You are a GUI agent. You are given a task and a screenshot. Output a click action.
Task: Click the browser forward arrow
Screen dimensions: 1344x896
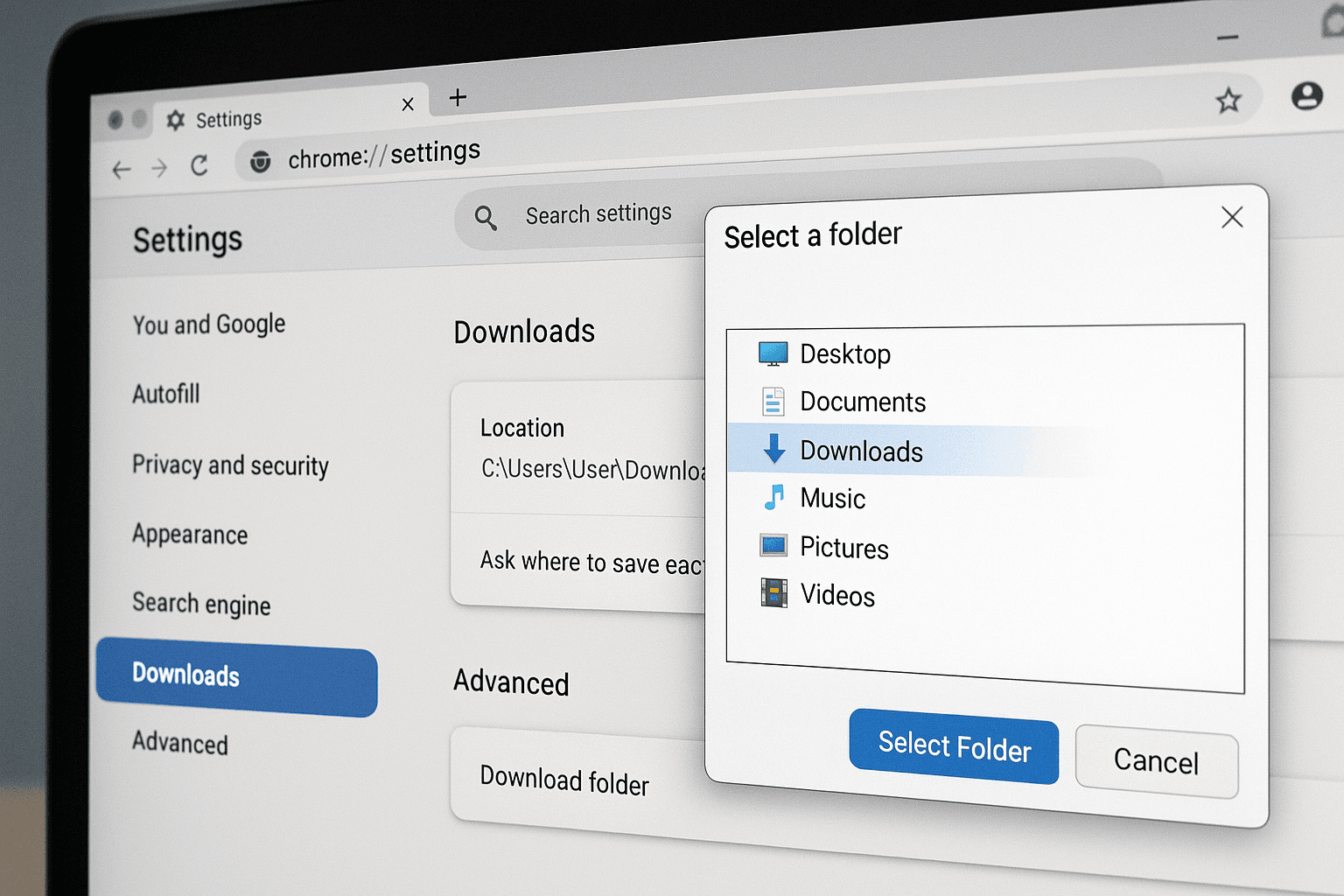(x=159, y=167)
